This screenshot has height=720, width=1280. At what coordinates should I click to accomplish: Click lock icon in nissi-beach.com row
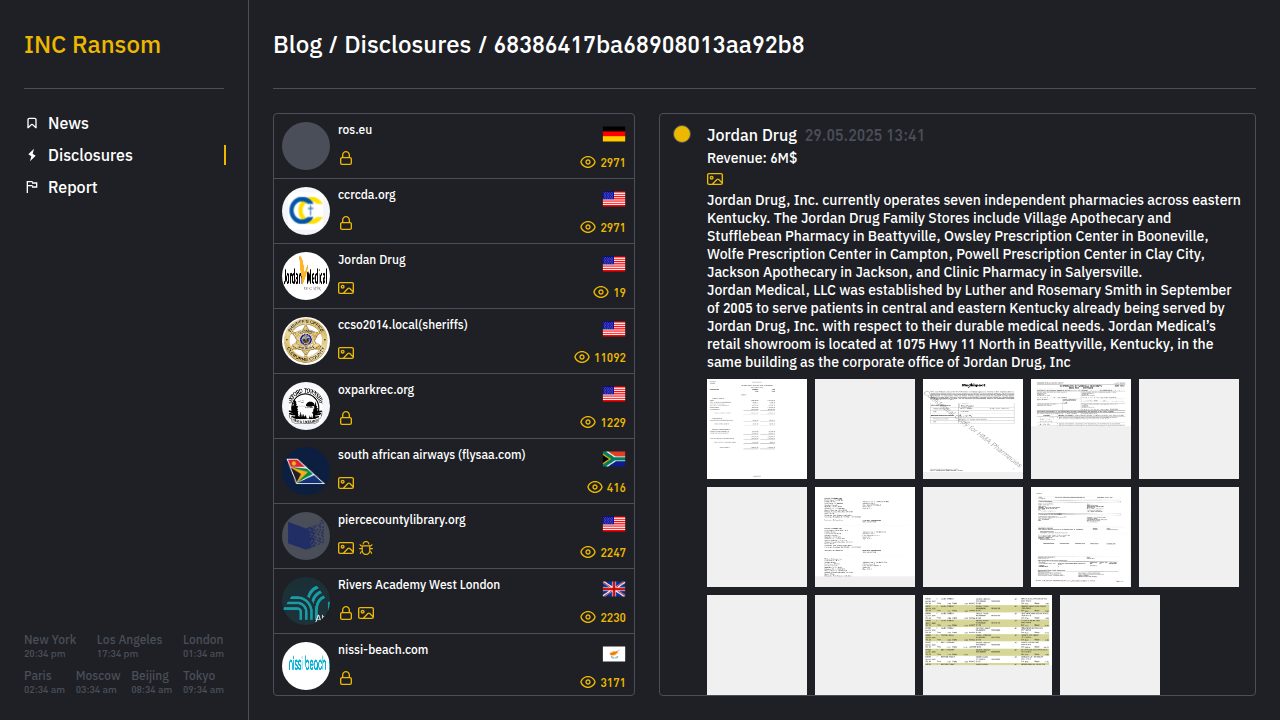pyautogui.click(x=346, y=678)
